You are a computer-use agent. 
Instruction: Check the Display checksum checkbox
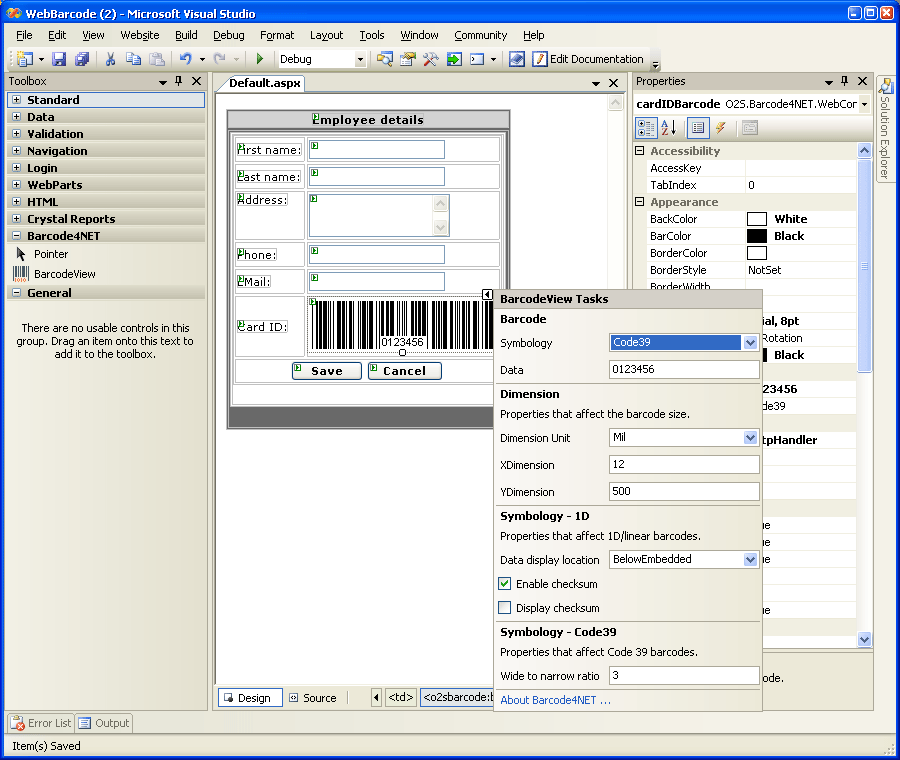pyautogui.click(x=505, y=608)
